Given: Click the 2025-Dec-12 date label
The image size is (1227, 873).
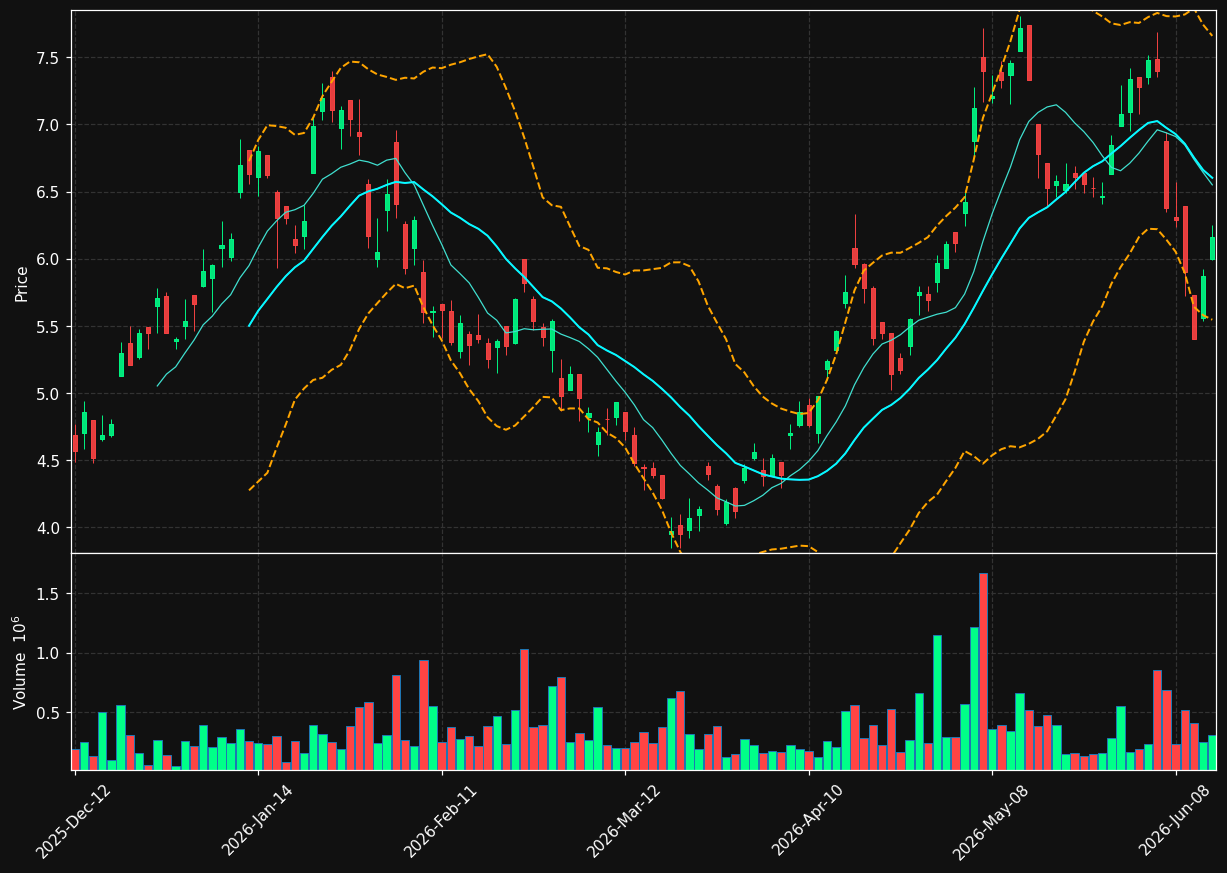Looking at the screenshot, I should tap(73, 820).
